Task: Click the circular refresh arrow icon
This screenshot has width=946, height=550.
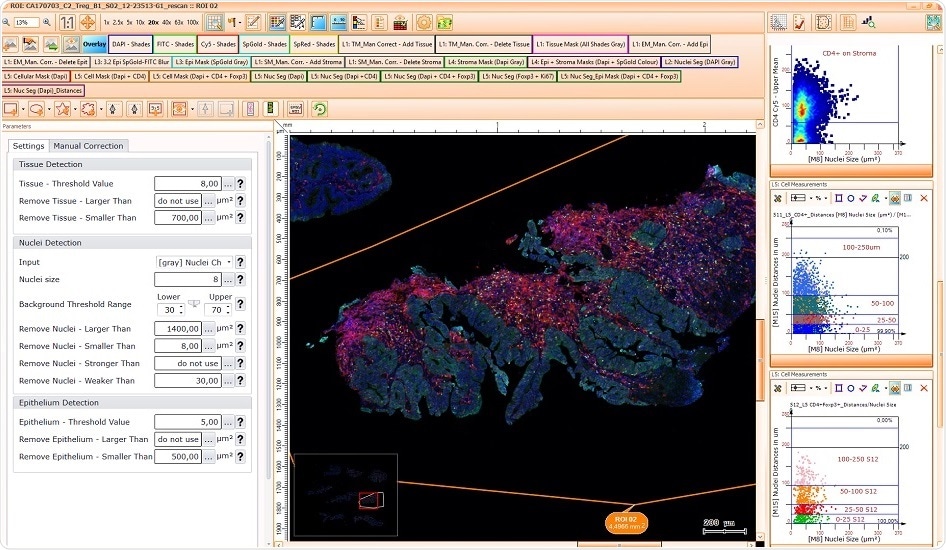Action: coord(319,109)
